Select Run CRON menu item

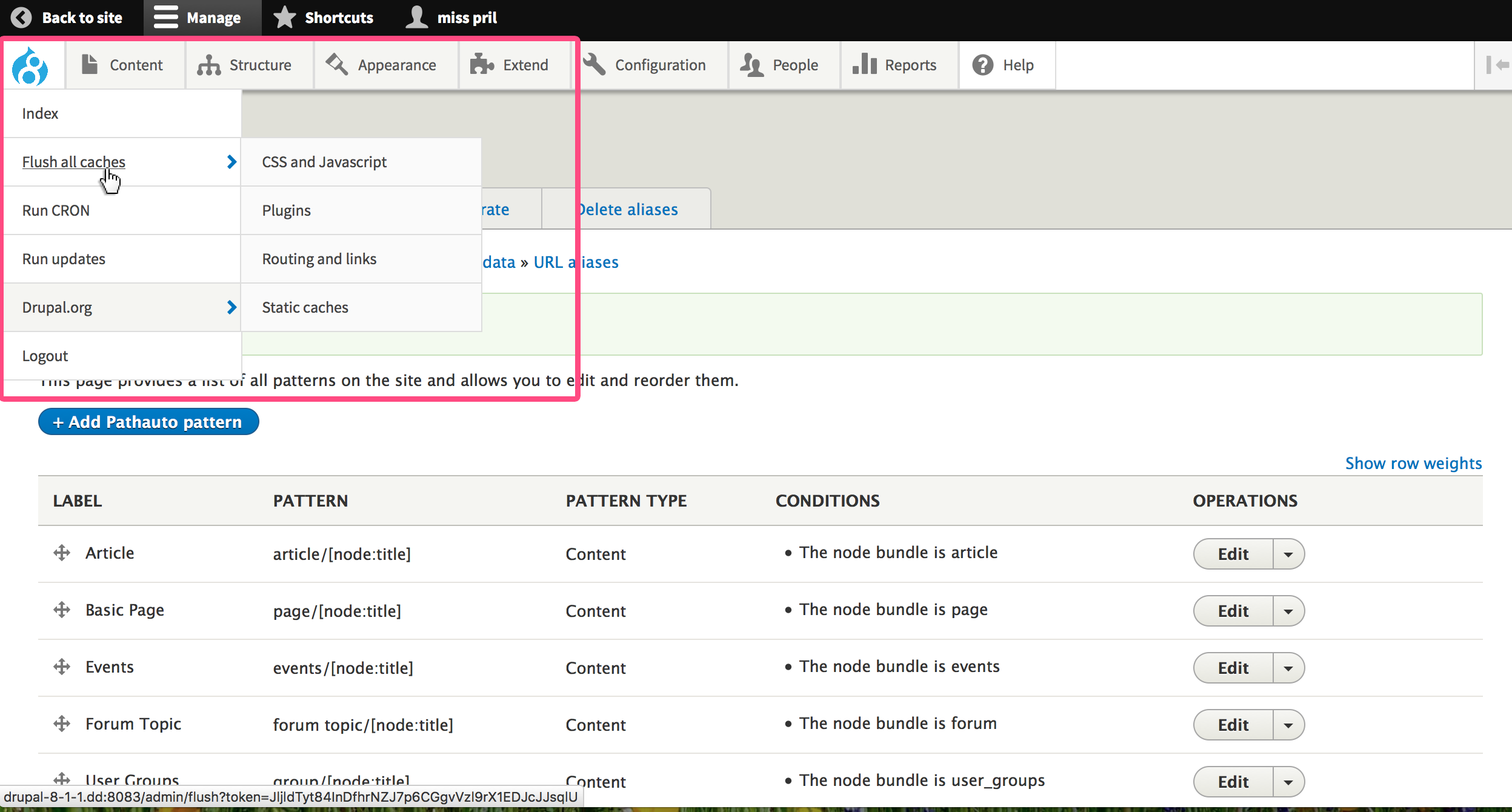coord(122,210)
